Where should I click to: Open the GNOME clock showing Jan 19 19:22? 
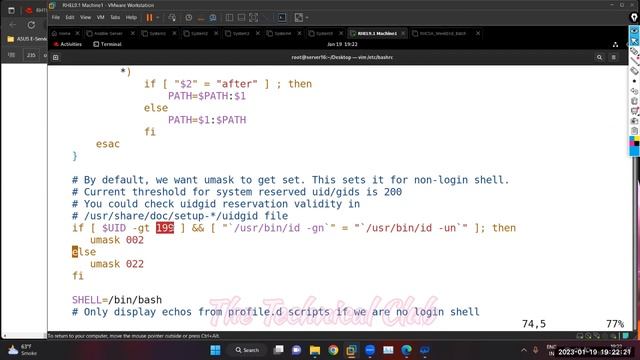tap(342, 44)
